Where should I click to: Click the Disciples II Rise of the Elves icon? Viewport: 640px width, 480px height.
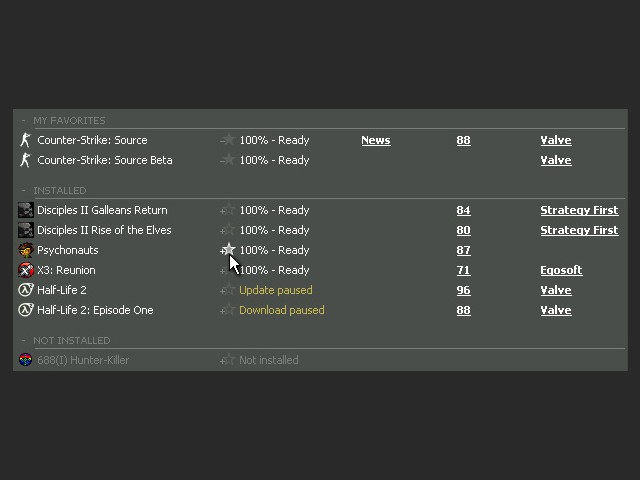26,230
